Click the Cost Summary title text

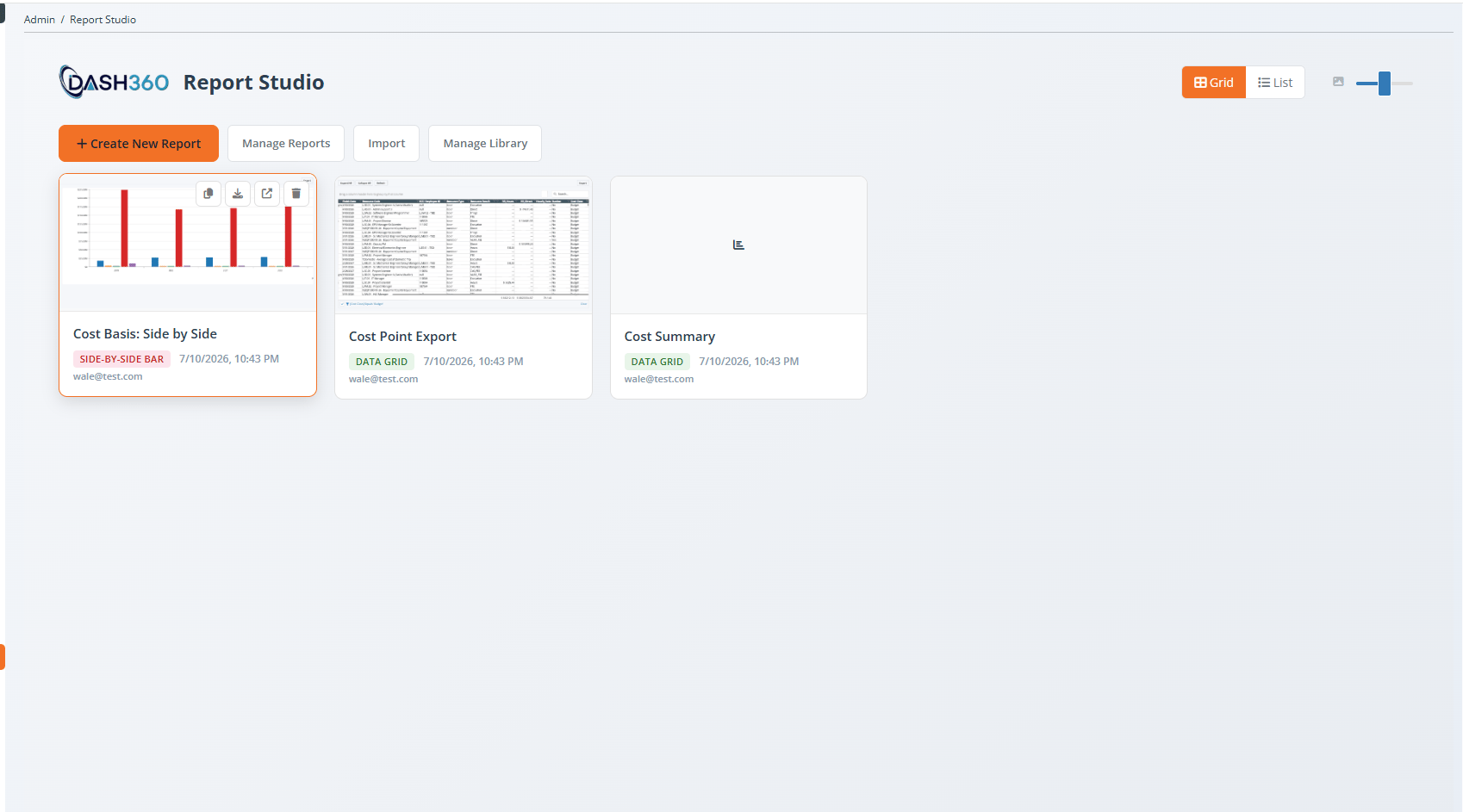tap(669, 337)
